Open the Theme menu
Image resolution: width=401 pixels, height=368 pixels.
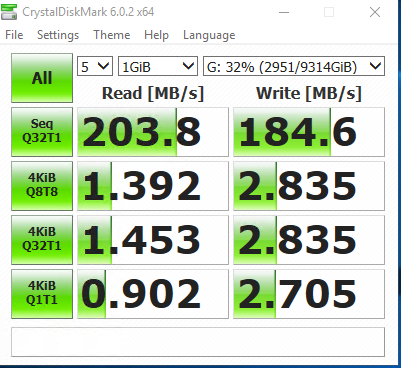coord(112,35)
